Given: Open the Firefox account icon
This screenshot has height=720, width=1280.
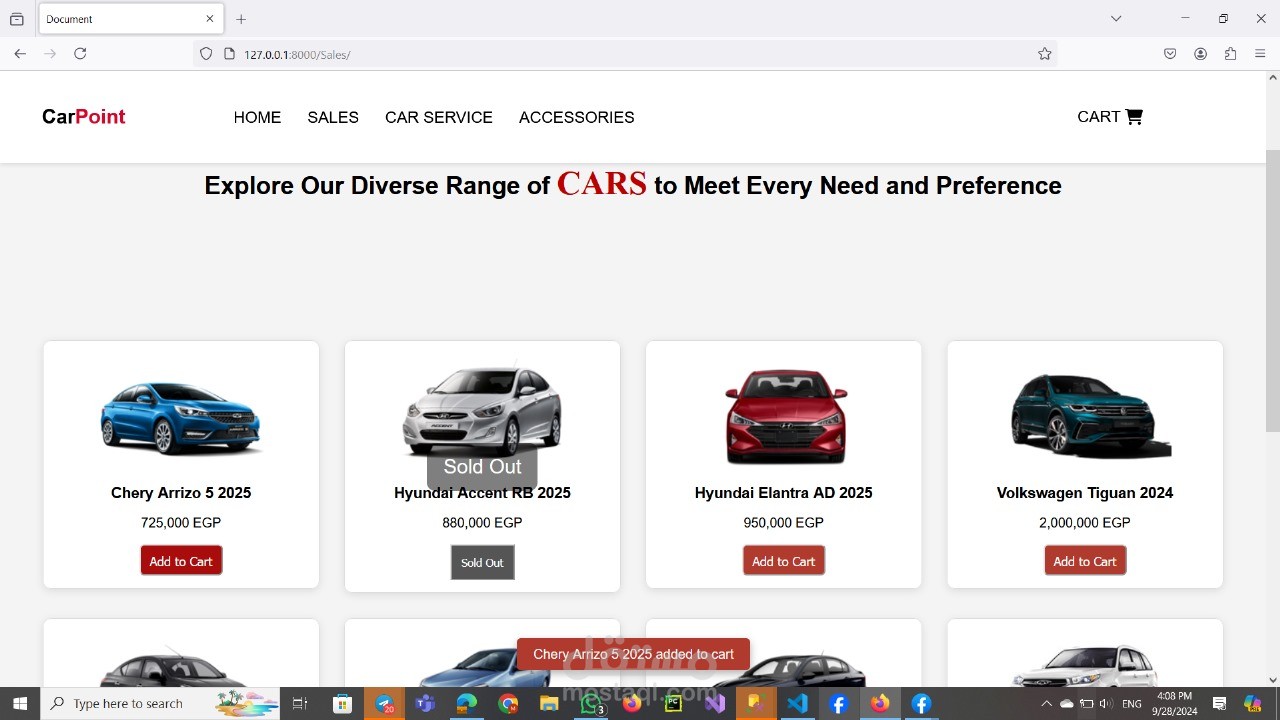Looking at the screenshot, I should [1200, 54].
